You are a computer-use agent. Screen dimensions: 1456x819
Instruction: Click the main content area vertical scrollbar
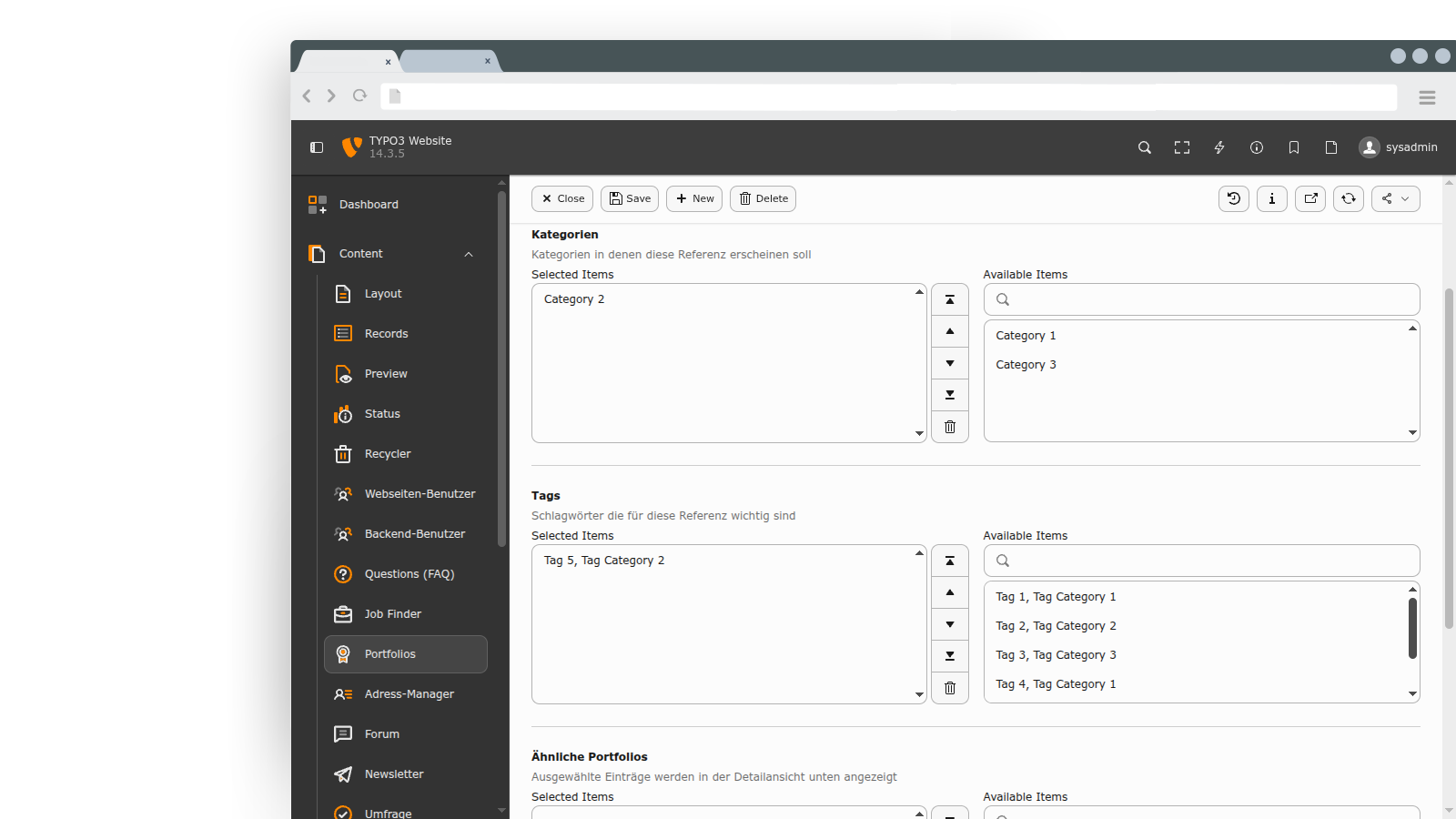pos(1449,459)
